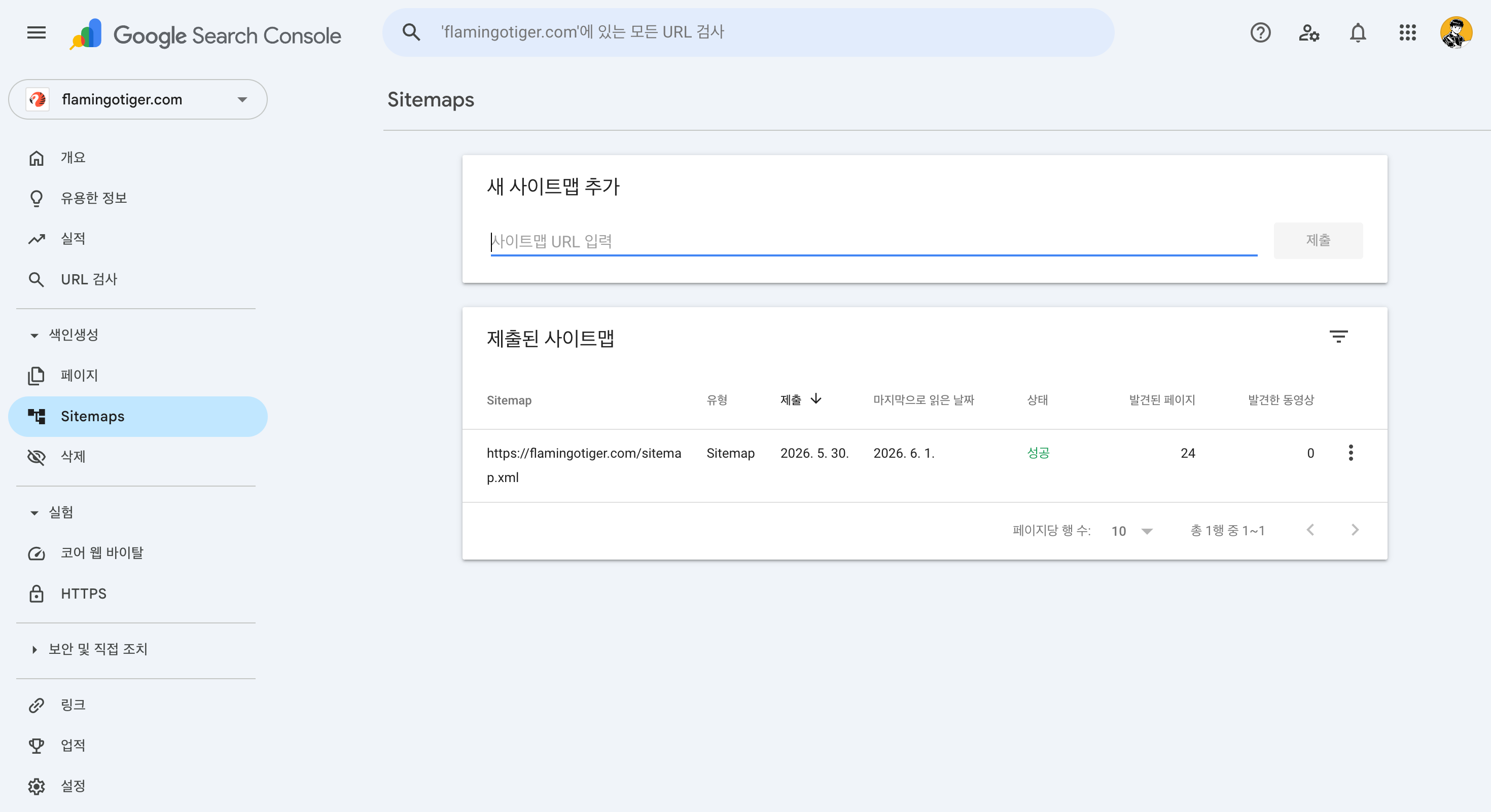This screenshot has width=1491, height=812.
Task: Click the Google Search Console logo
Action: pos(205,34)
